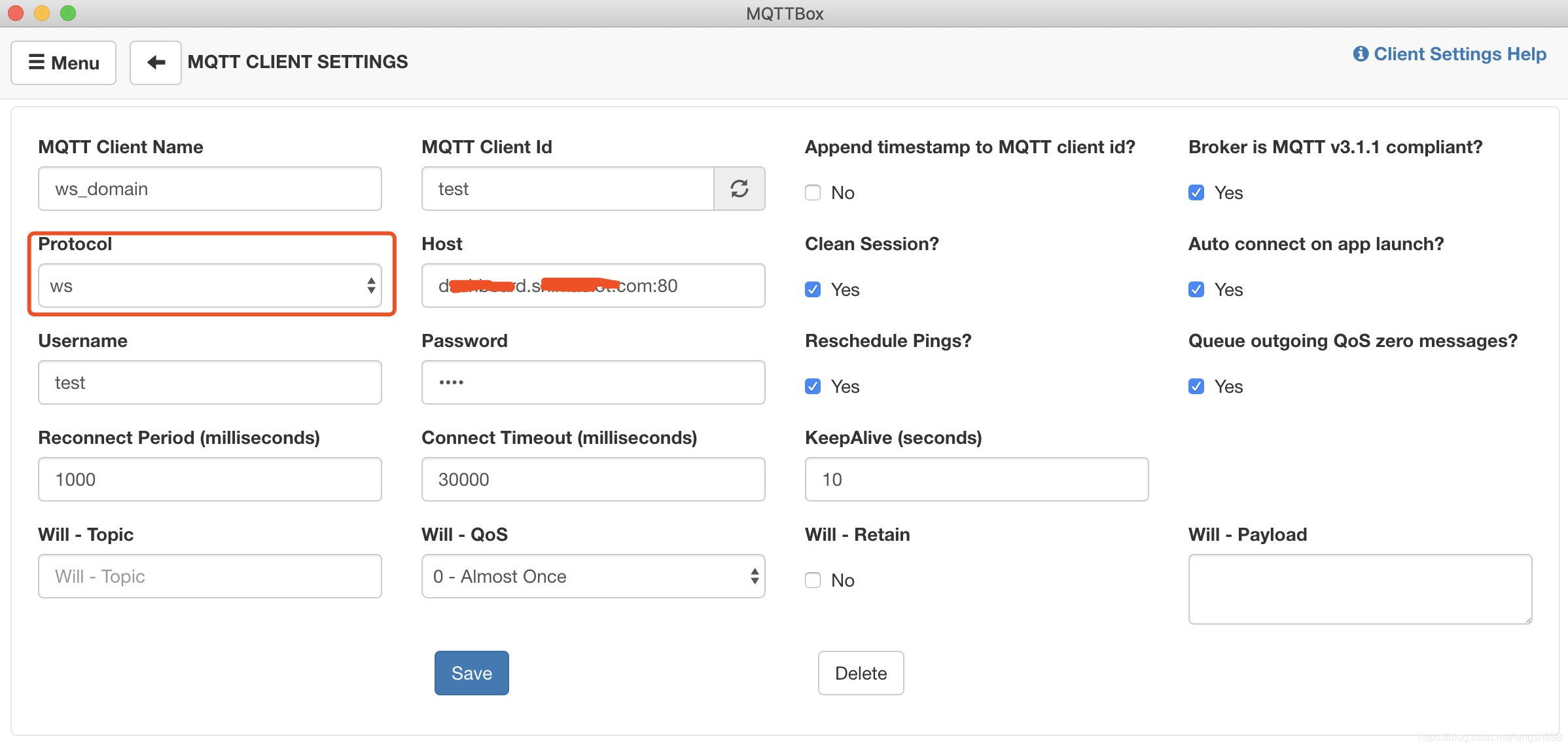Open the Protocol ws dropdown
1568x749 pixels.
210,285
